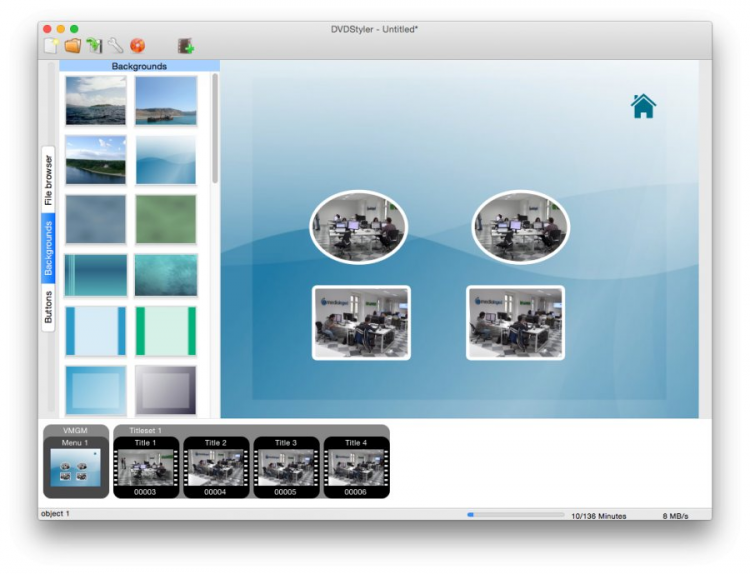Click the DVDStyler - Untitled window title

[x=374, y=29]
